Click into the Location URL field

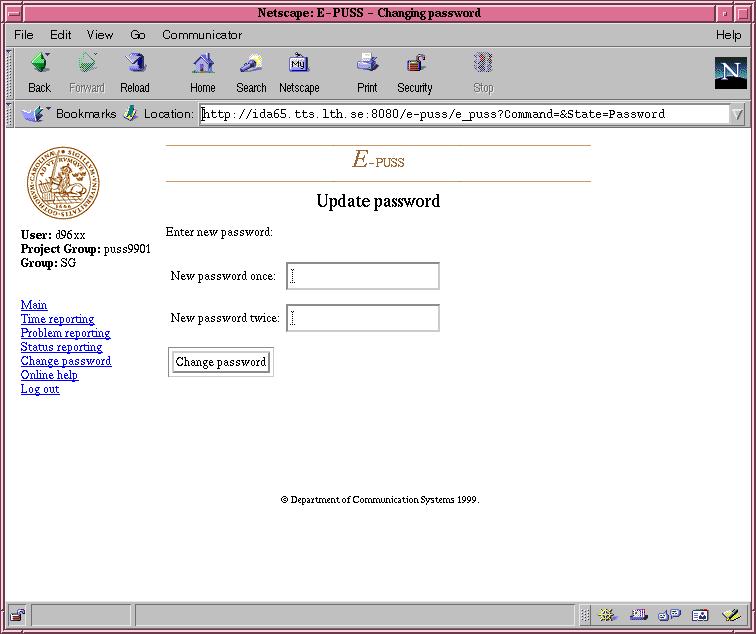click(x=465, y=114)
